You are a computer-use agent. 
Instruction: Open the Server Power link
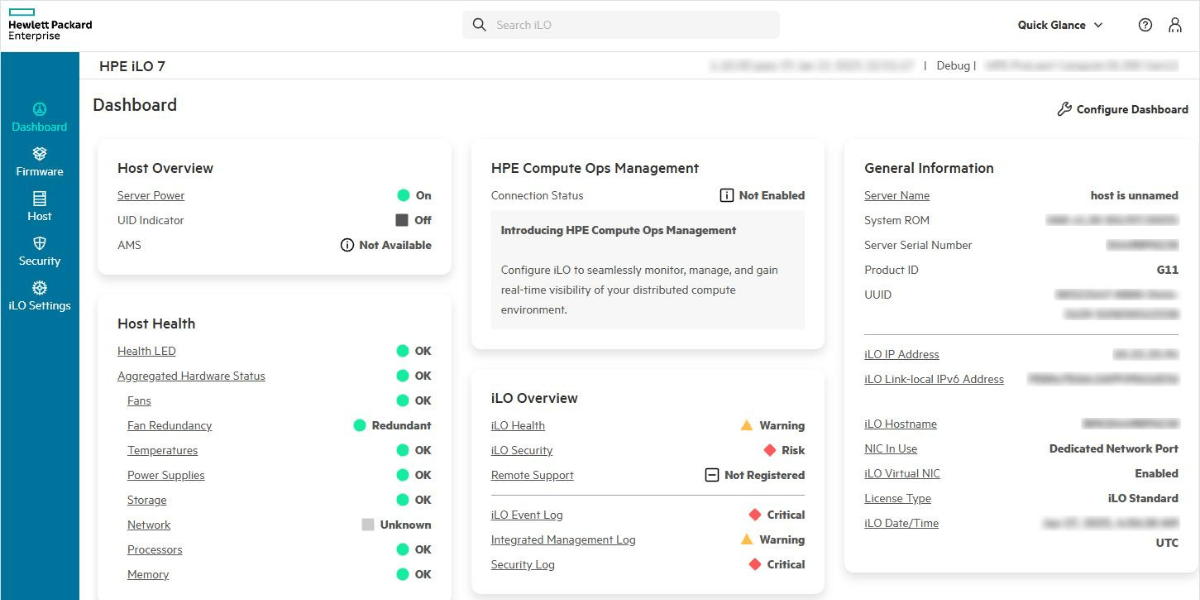[x=151, y=196]
